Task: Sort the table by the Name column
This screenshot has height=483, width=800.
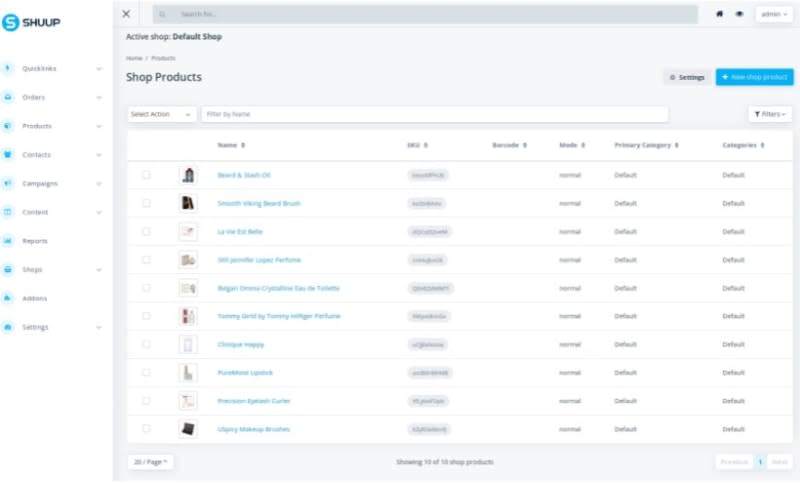Action: (x=231, y=145)
